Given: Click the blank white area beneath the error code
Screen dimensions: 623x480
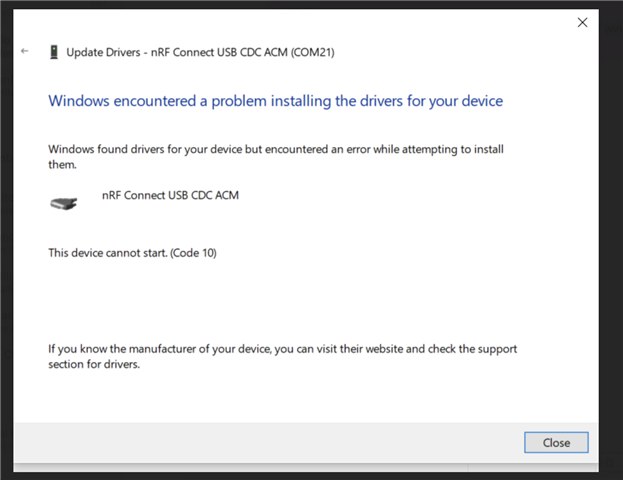Looking at the screenshot, I should pos(278,298).
